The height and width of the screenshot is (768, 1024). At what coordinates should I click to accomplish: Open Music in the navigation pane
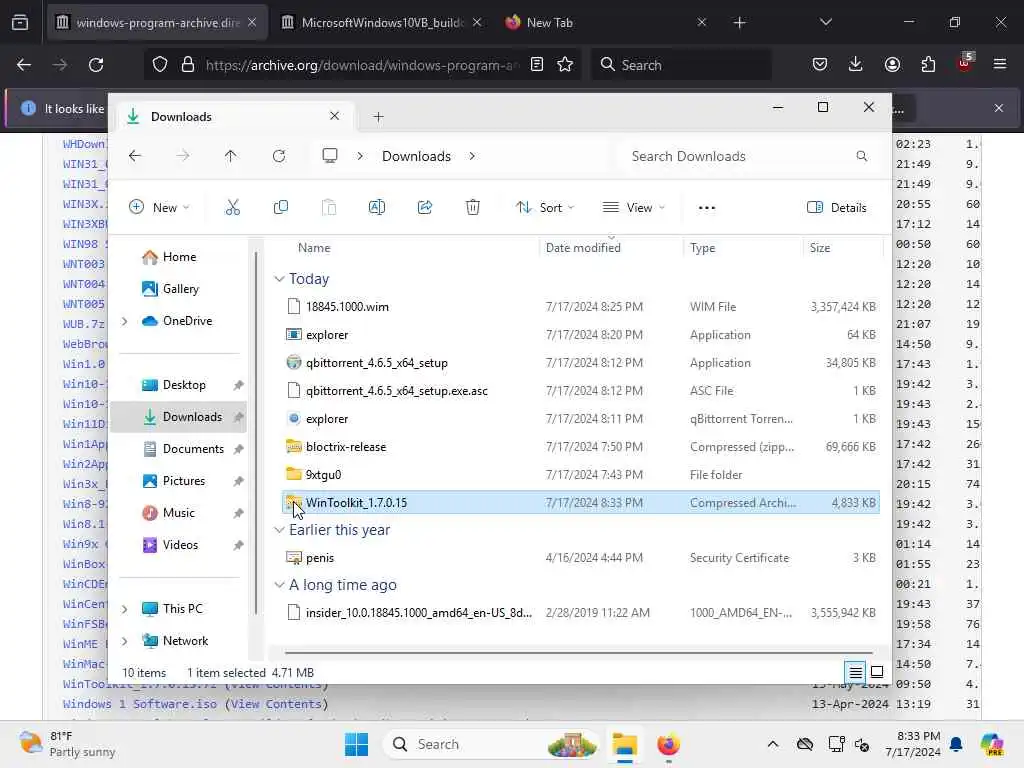(x=178, y=513)
